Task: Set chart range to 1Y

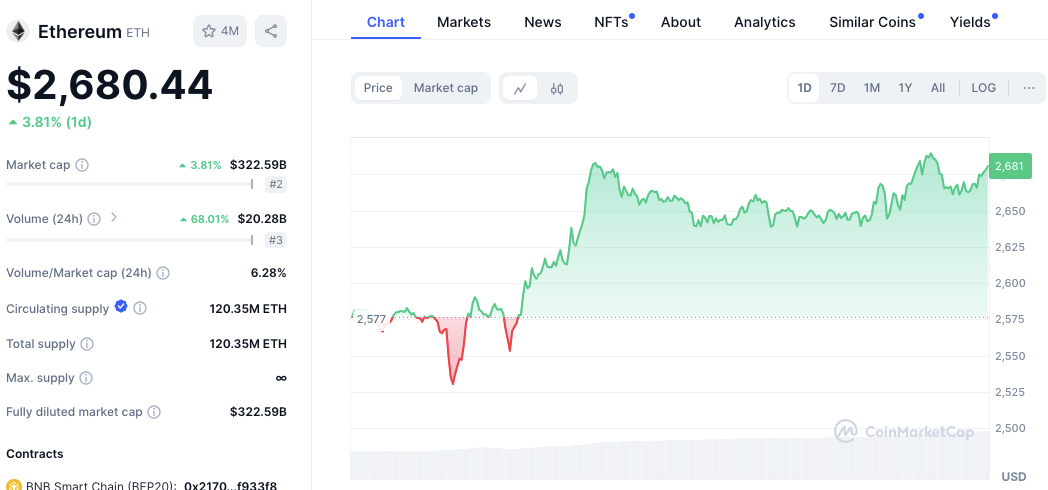Action: tap(905, 88)
